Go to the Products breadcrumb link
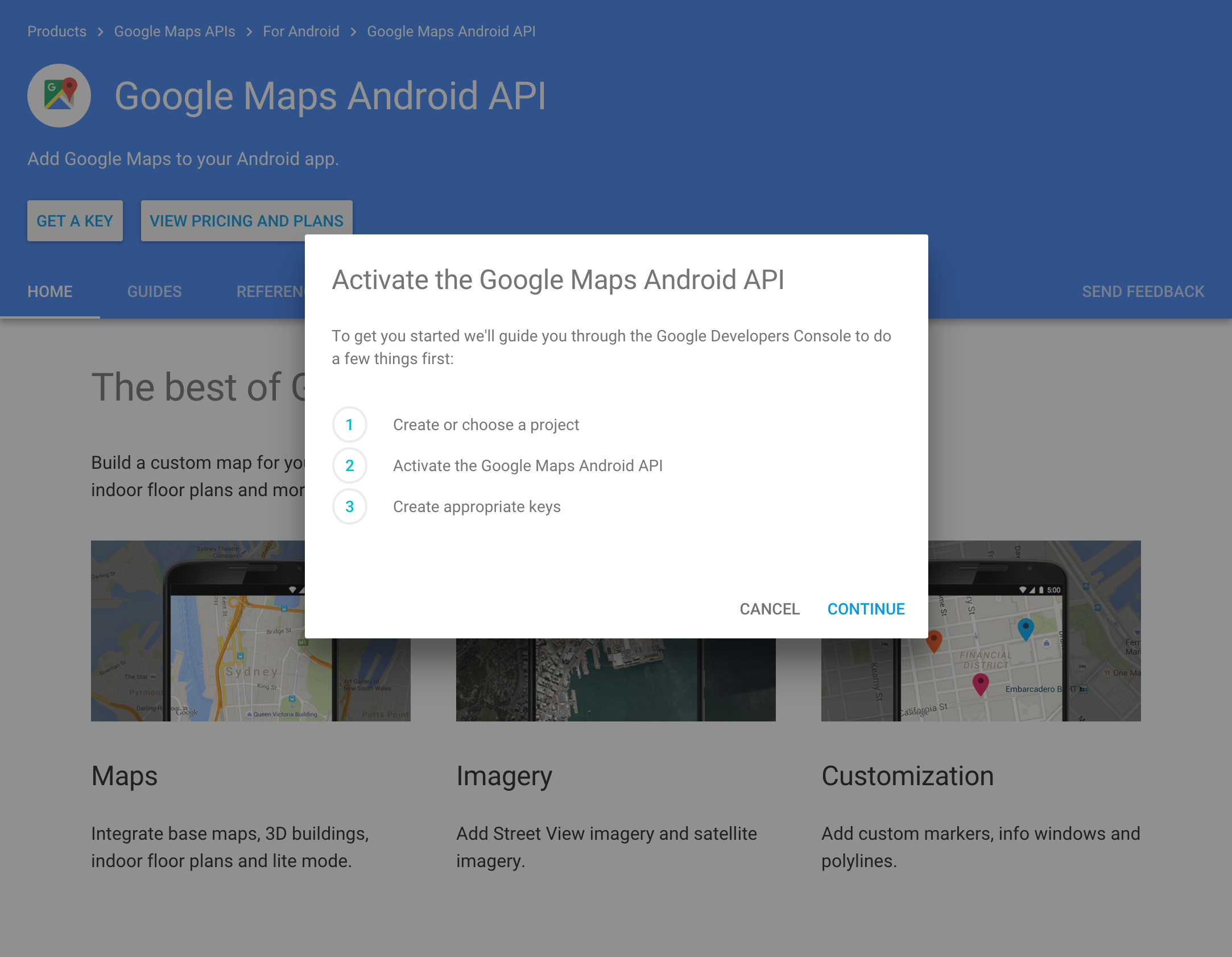The width and height of the screenshot is (1232, 957). coord(57,32)
